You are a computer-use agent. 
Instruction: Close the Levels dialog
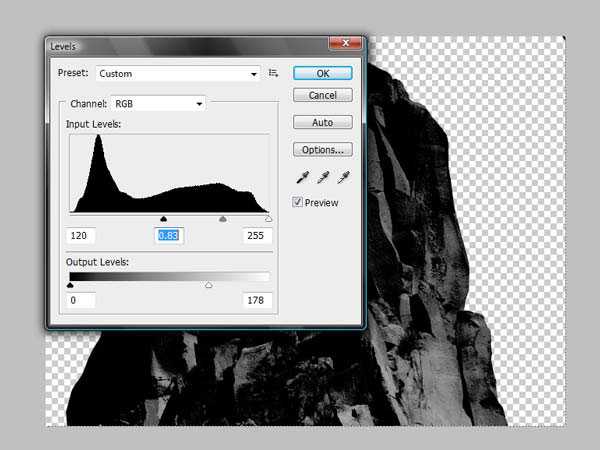(x=345, y=43)
